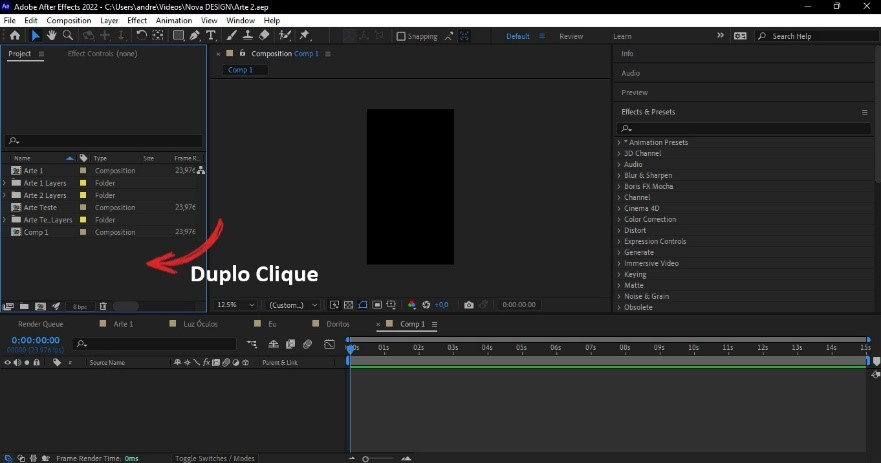Click the Interpret Footage icon in Project panel

click(x=8, y=306)
